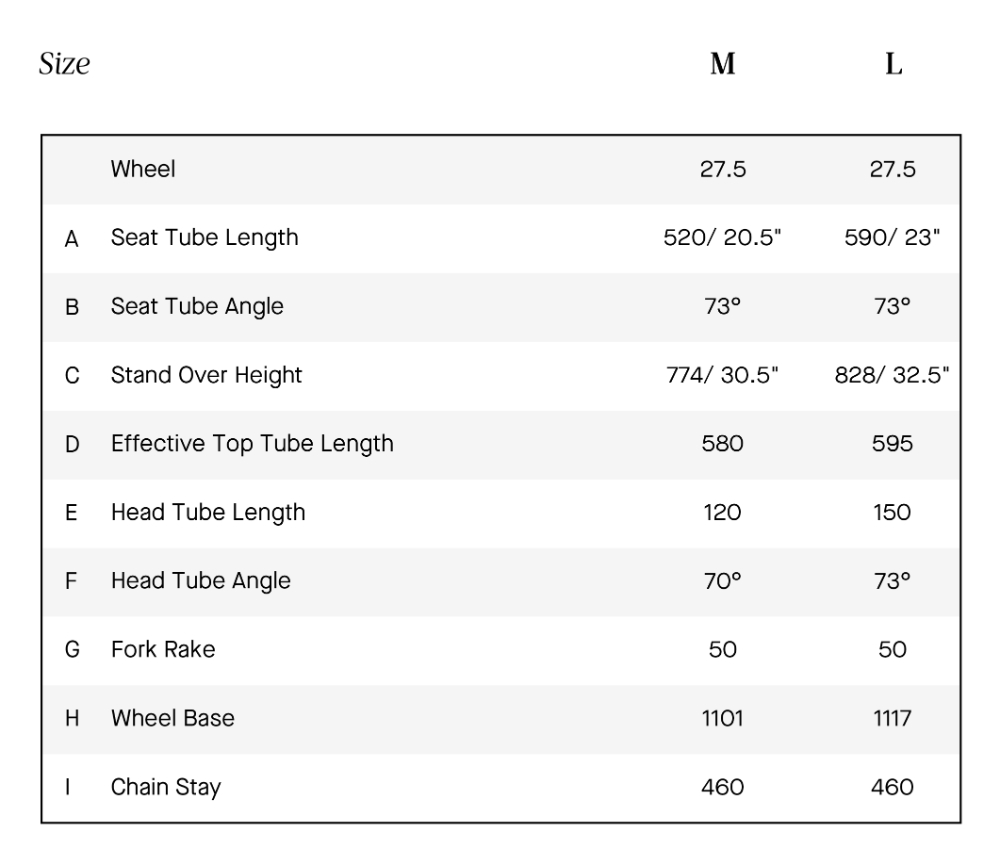Select the 1101 wheel base value
1000x865 pixels.
[722, 718]
